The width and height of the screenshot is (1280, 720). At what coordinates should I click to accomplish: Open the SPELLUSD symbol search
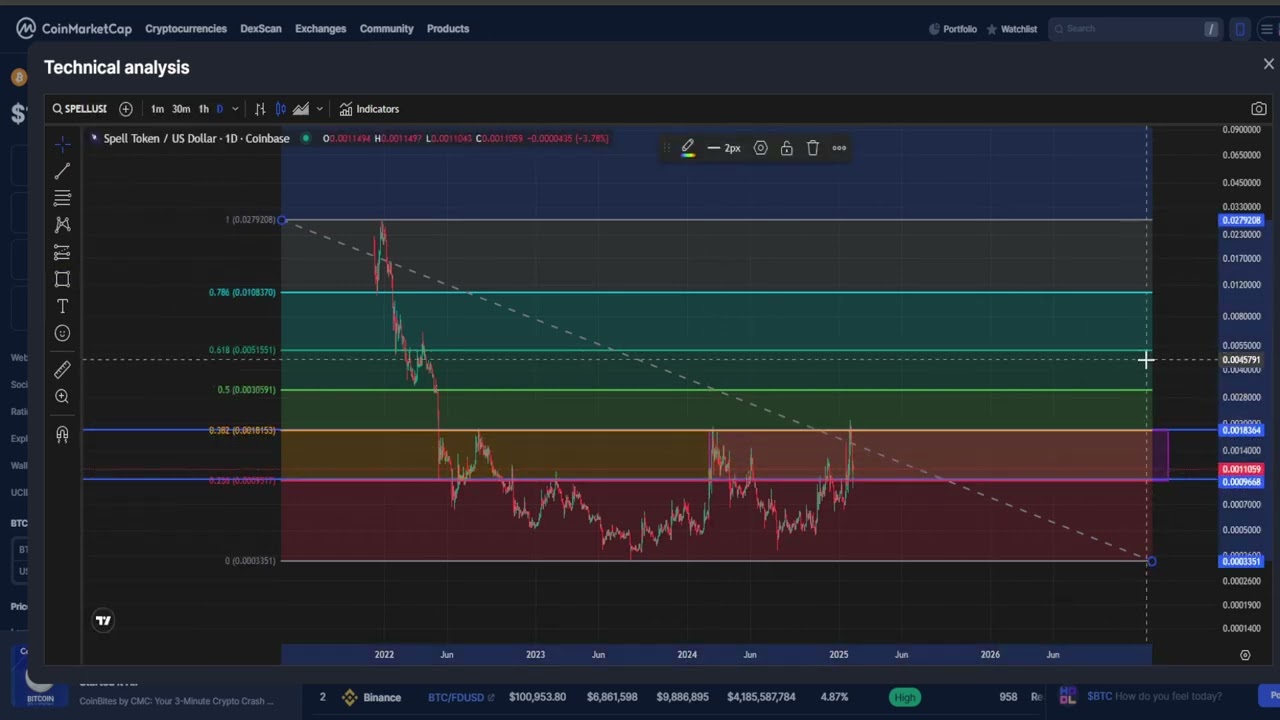point(80,109)
